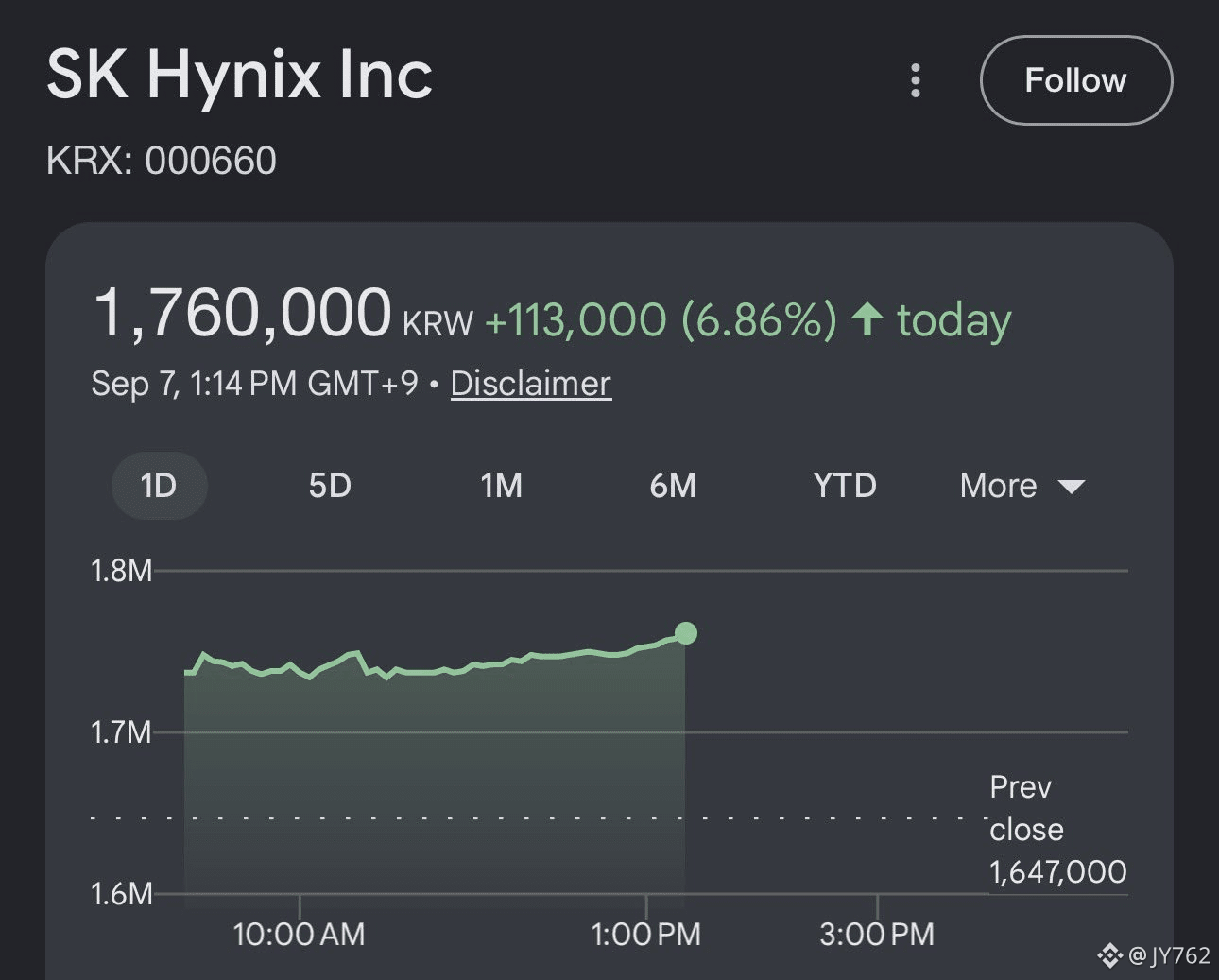Viewport: 1219px width, 980px height.
Task: Click the green up arrow icon
Action: click(867, 319)
